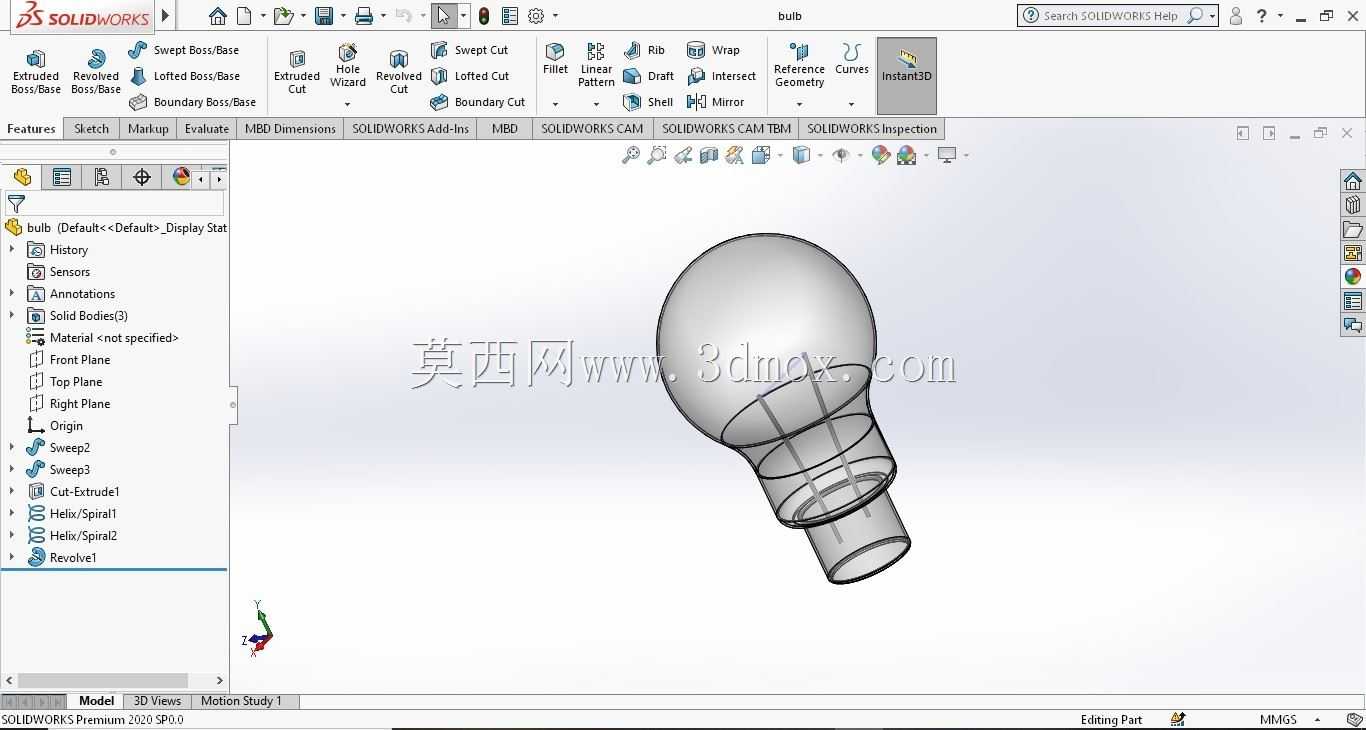
Task: Click the Rebuild traffic light icon
Action: (484, 16)
